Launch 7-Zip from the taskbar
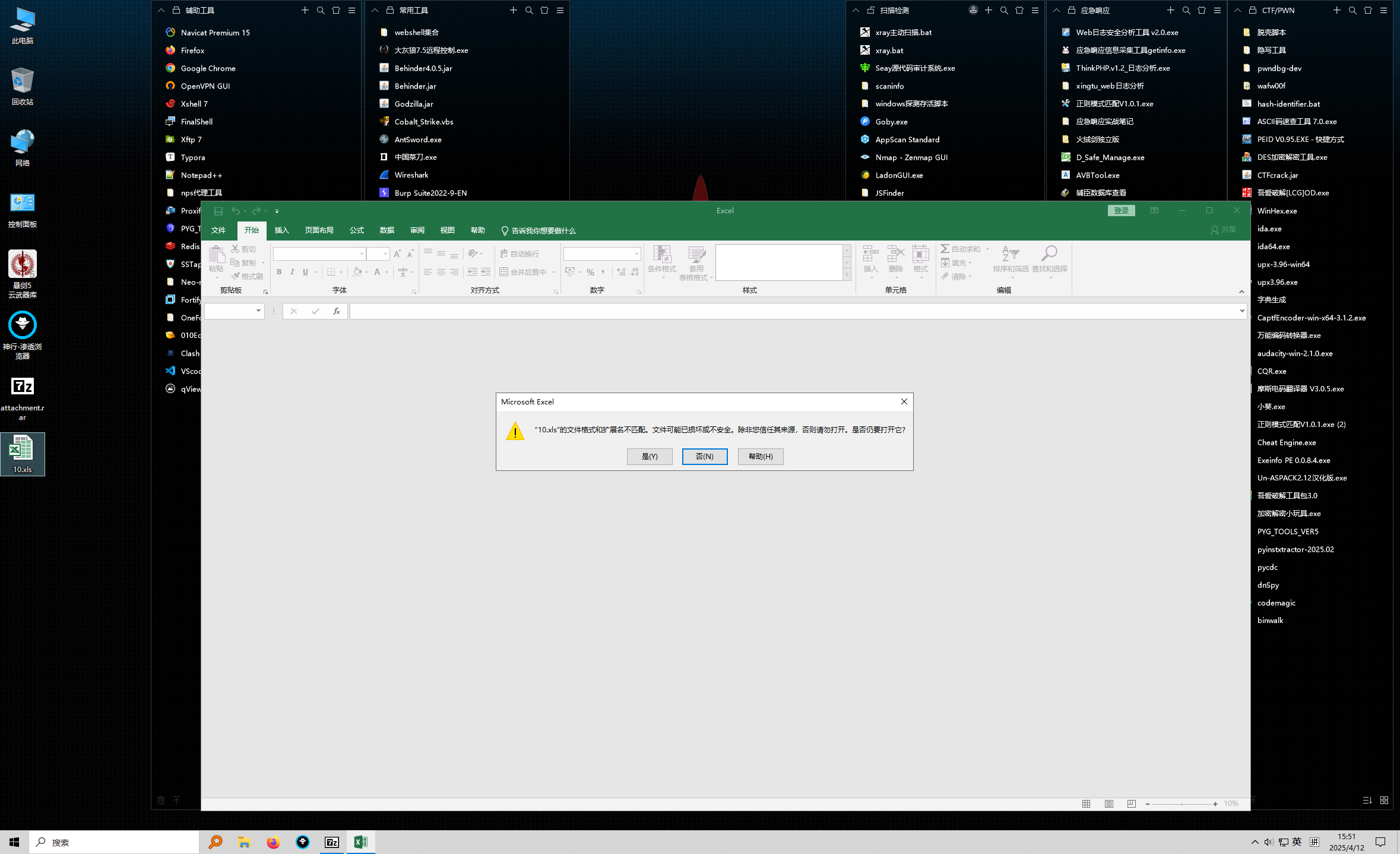The image size is (1400, 854). (x=332, y=842)
